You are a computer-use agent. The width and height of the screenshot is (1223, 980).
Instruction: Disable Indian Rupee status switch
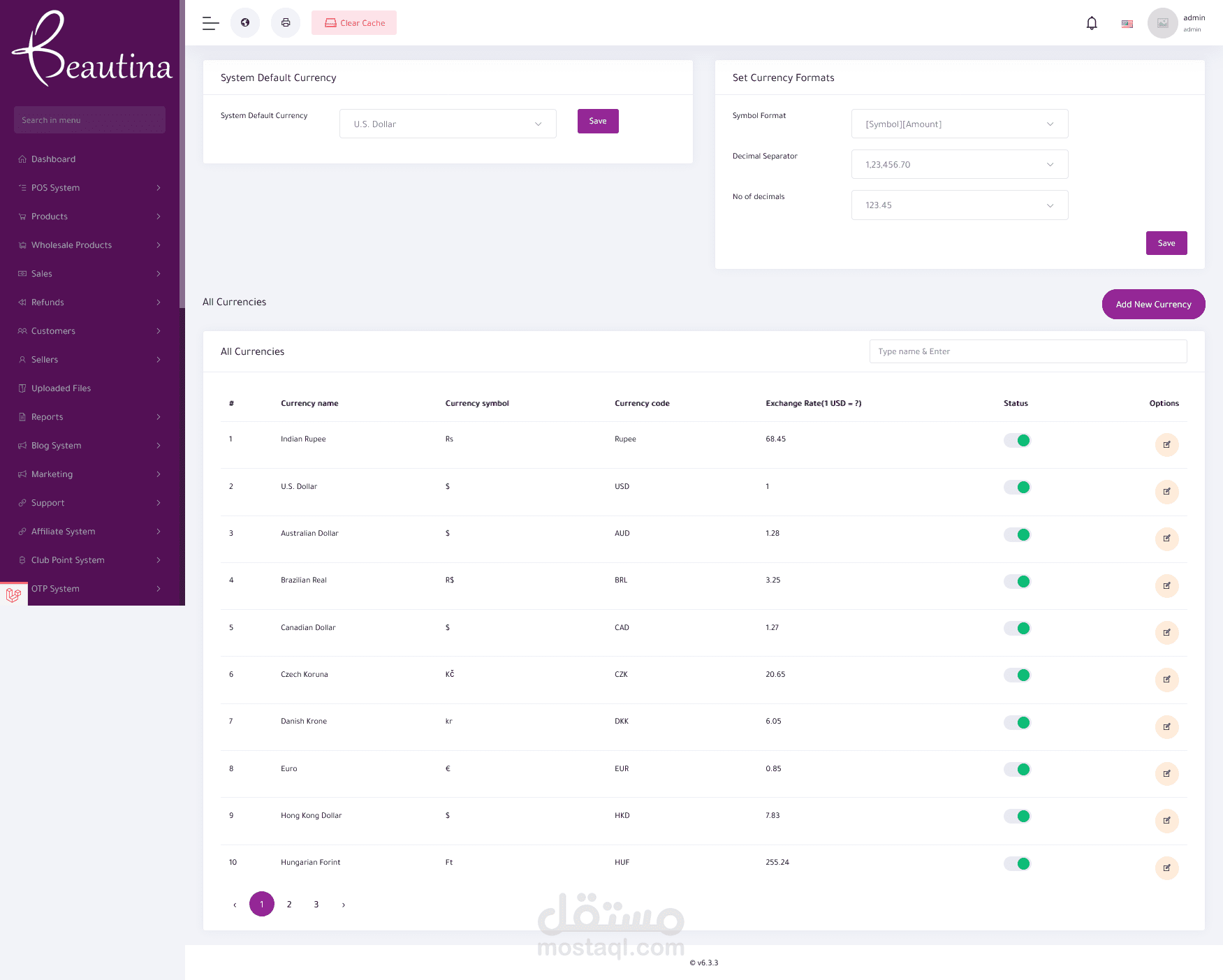coord(1017,440)
